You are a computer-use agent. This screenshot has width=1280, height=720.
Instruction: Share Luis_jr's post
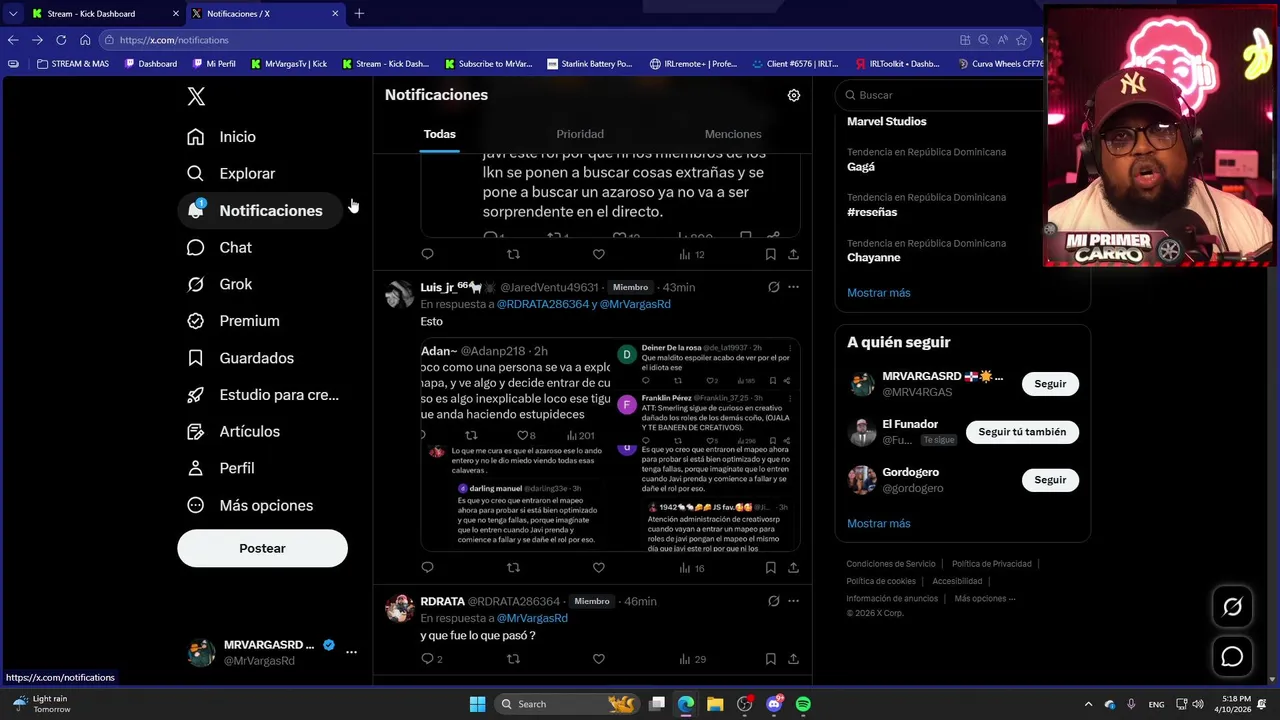(x=793, y=568)
